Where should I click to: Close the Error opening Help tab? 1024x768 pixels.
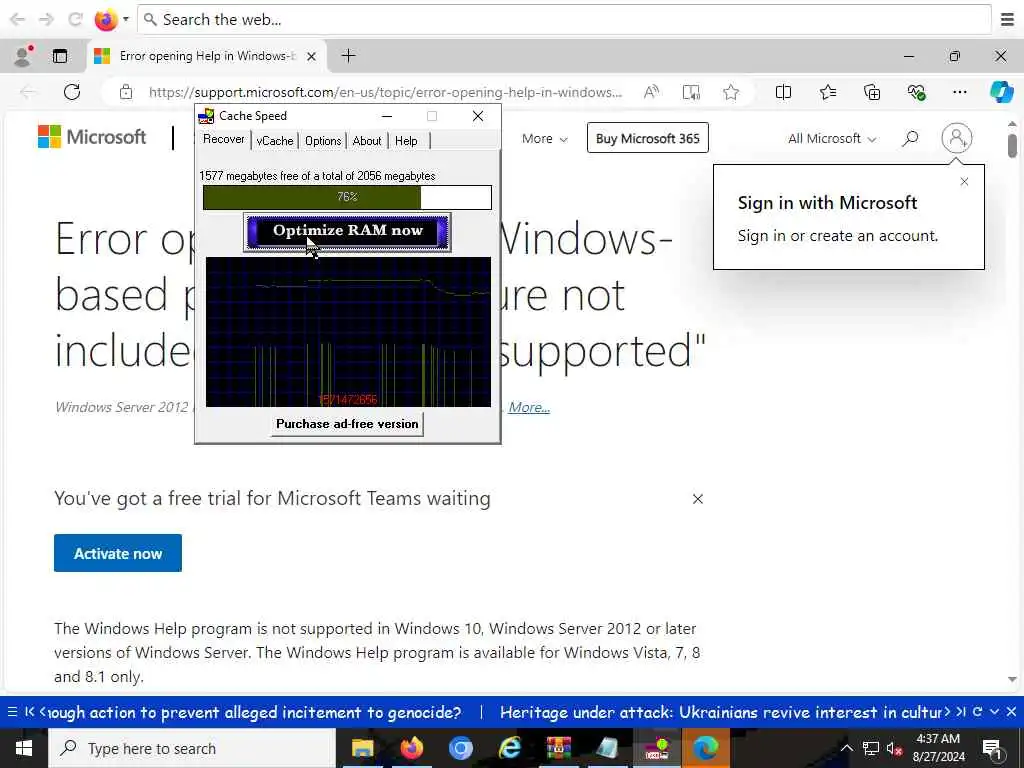click(x=312, y=56)
